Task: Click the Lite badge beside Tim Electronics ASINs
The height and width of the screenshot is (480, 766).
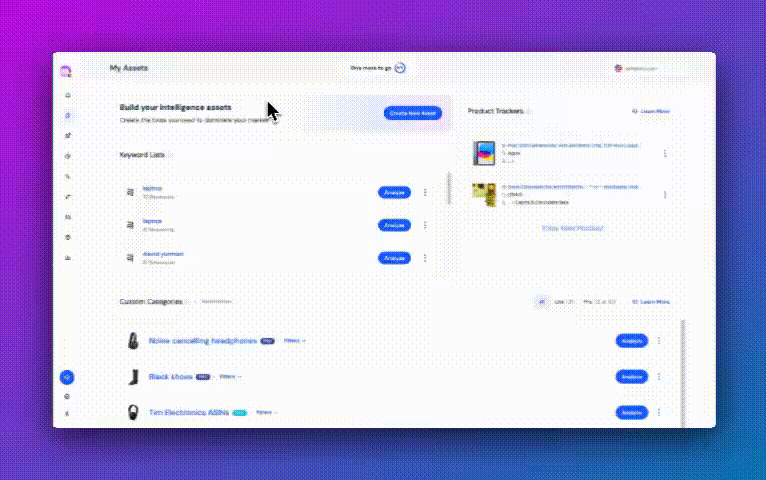Action: pyautogui.click(x=239, y=413)
